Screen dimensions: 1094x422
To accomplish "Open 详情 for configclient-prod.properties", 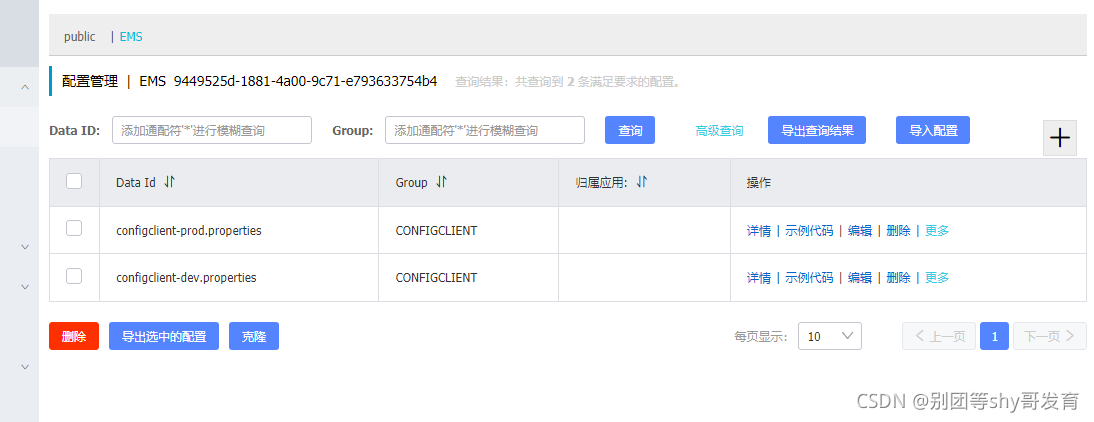I will [x=758, y=231].
